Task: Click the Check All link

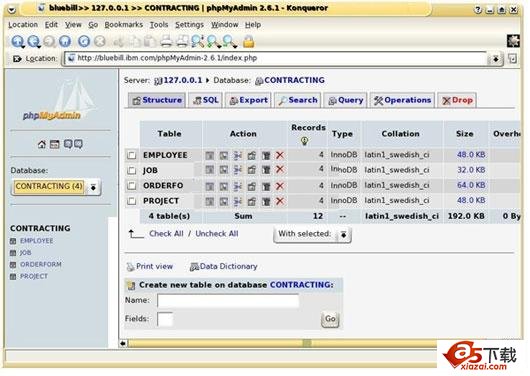Action: pos(166,234)
